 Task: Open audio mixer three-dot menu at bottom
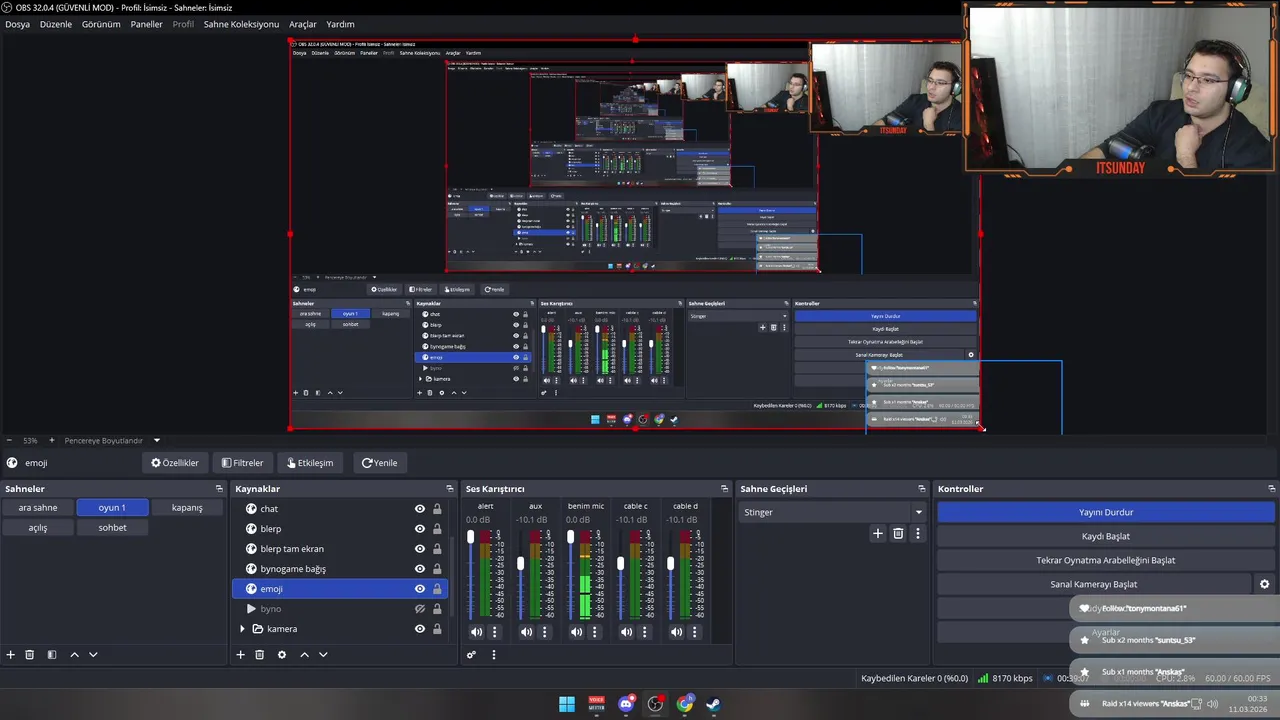coord(493,655)
